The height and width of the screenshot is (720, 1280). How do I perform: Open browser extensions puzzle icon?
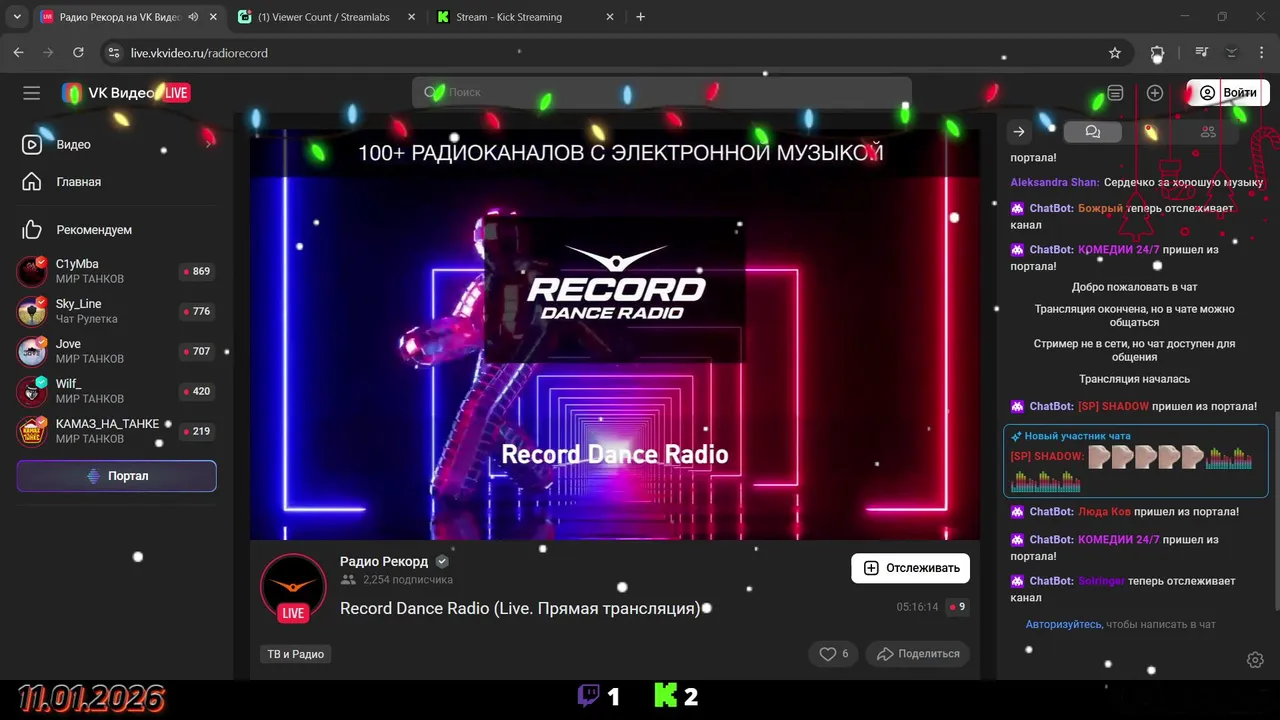pyautogui.click(x=1157, y=53)
